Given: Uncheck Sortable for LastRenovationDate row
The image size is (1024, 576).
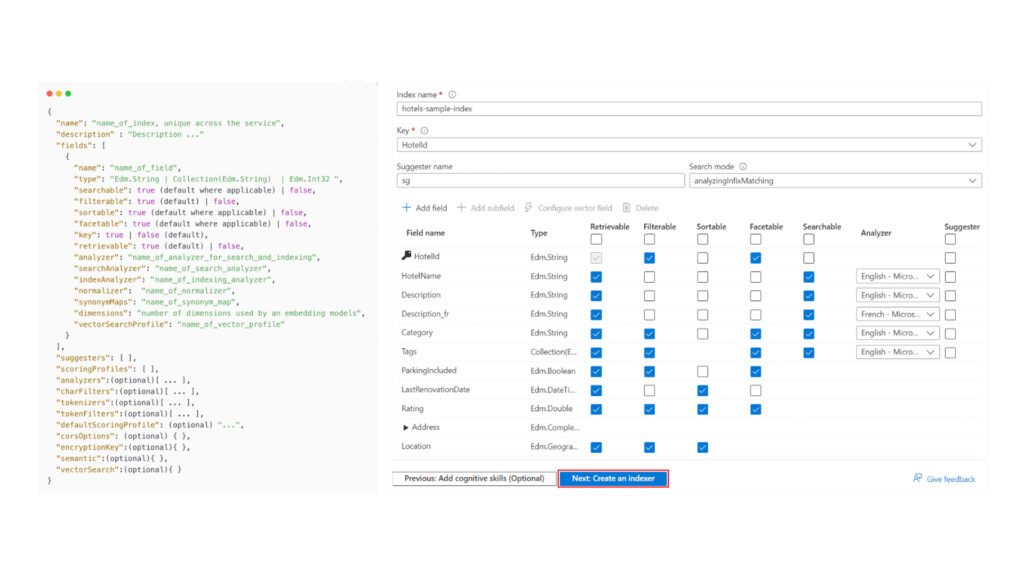Looking at the screenshot, I should click(x=703, y=391).
